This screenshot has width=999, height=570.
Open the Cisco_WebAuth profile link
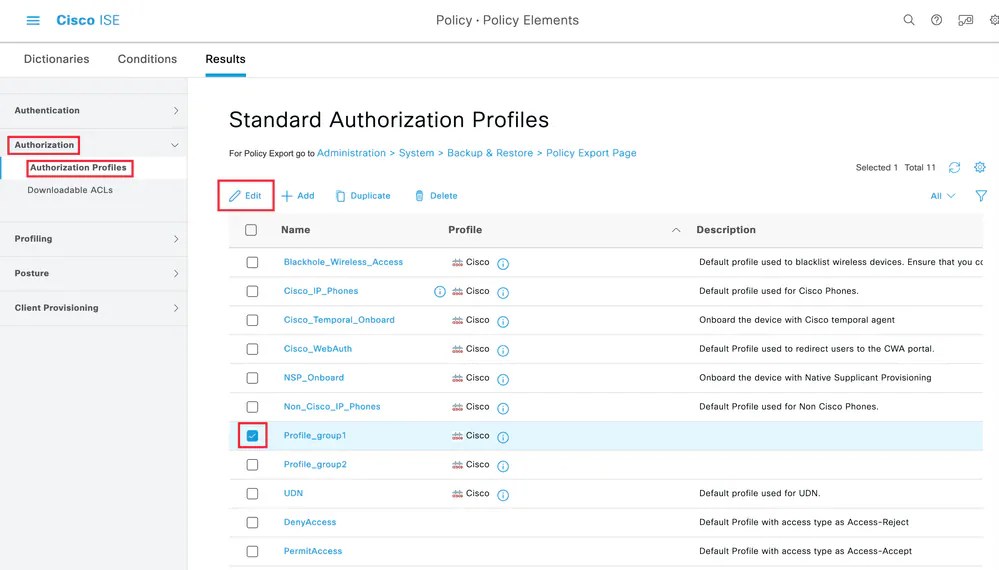tap(318, 349)
